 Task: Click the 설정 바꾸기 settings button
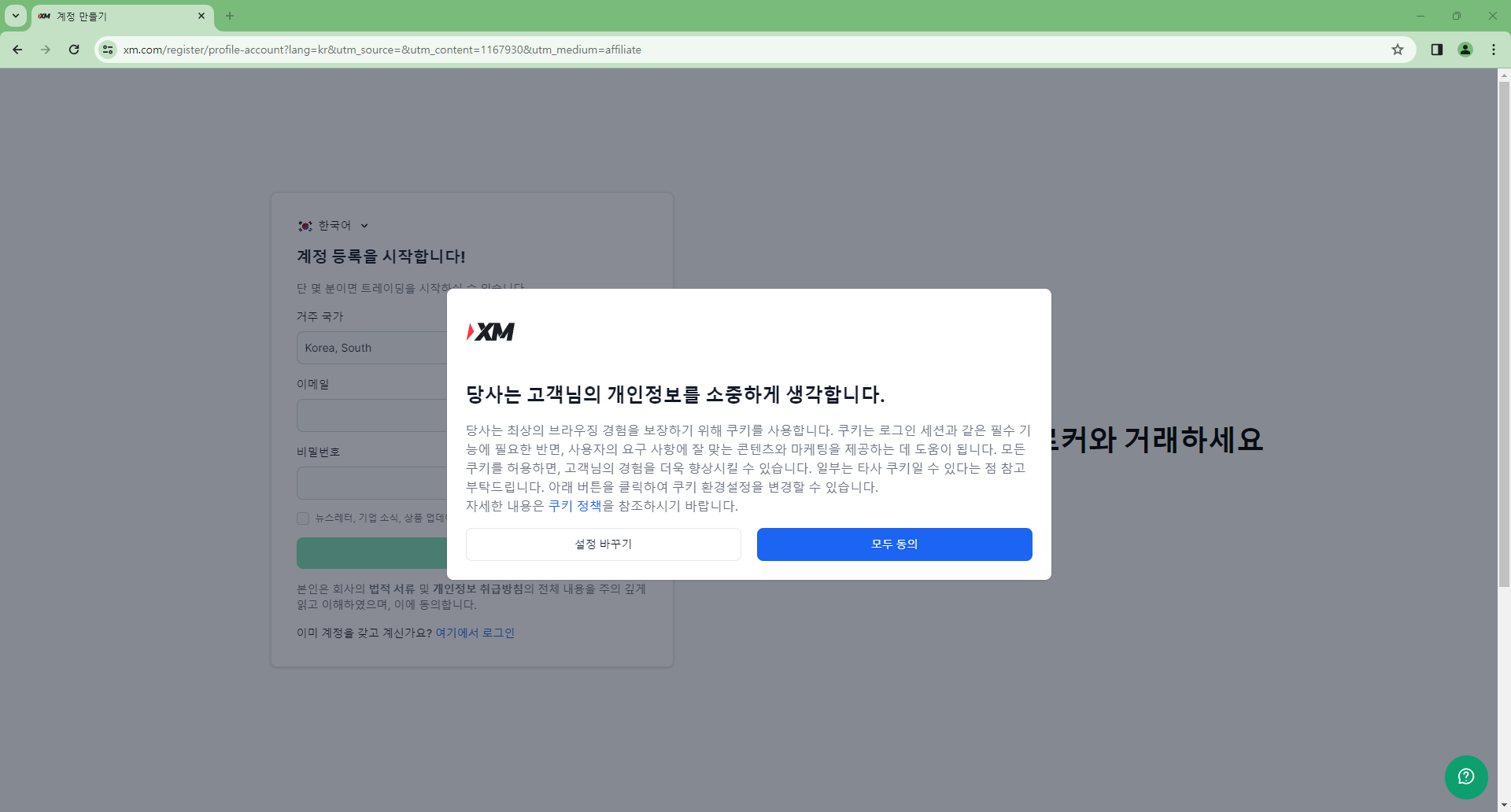point(603,544)
